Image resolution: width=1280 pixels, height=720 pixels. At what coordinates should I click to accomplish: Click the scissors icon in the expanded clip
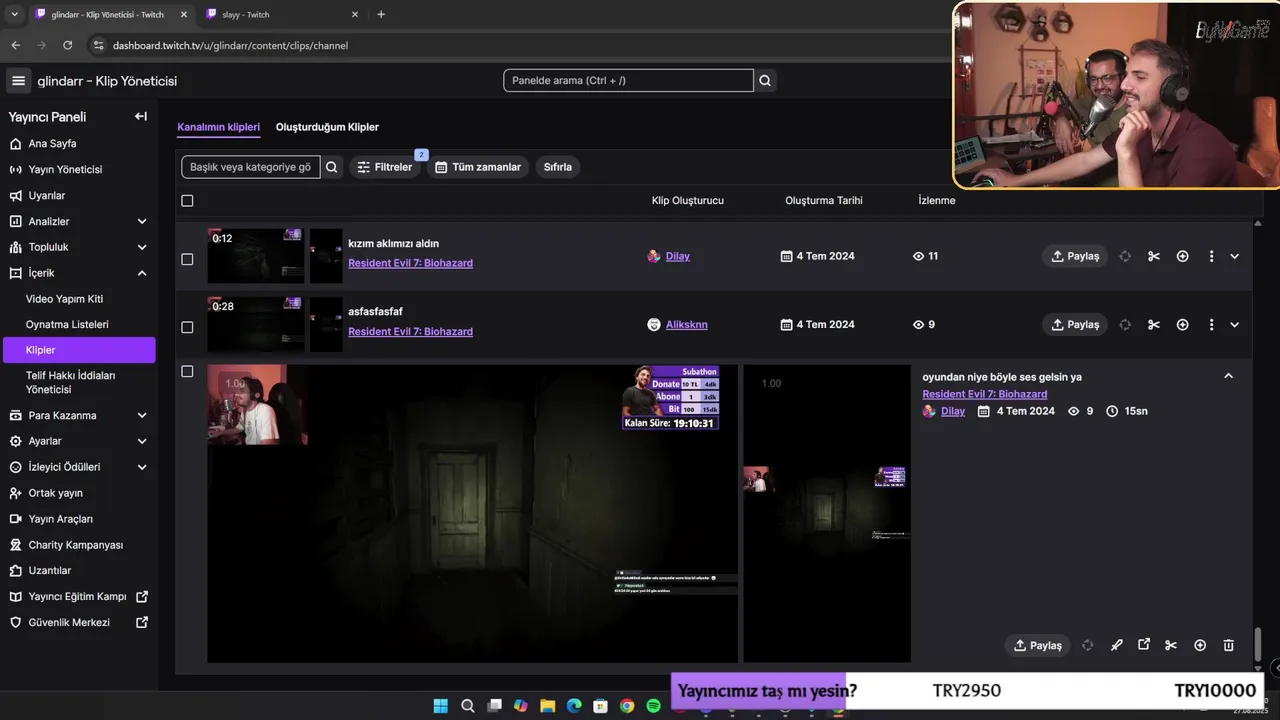(x=1171, y=645)
